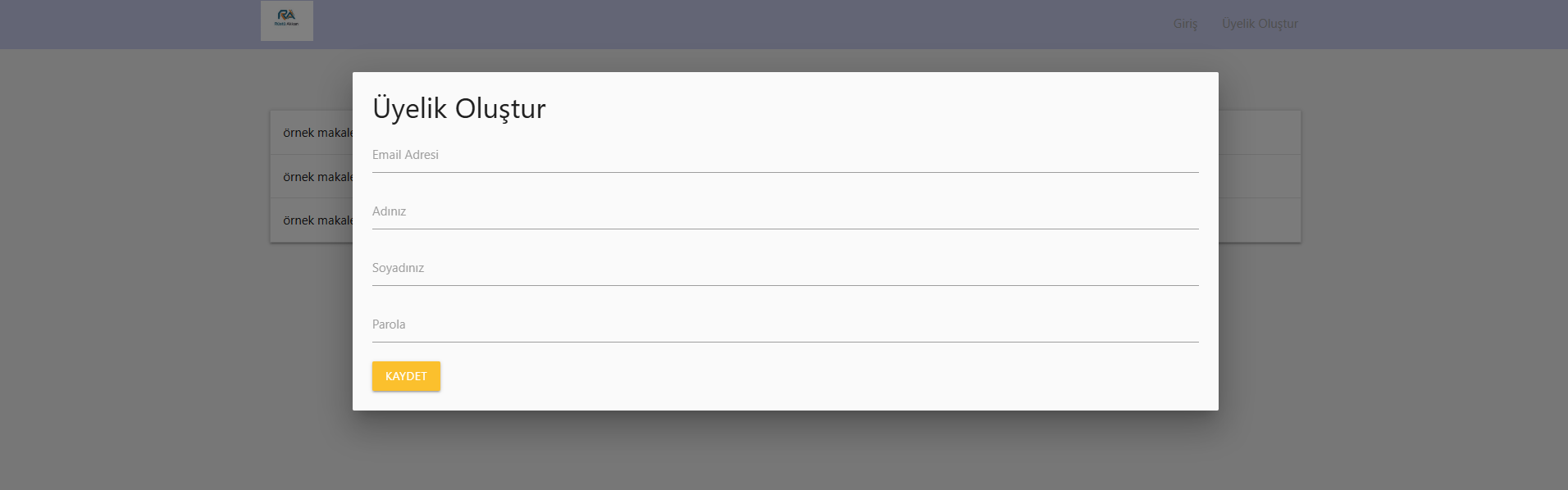Click the RA logo in the navbar

[286, 20]
